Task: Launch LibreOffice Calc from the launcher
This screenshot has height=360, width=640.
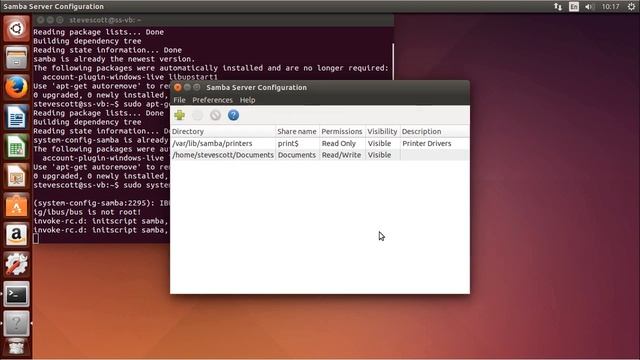Action: (16, 146)
